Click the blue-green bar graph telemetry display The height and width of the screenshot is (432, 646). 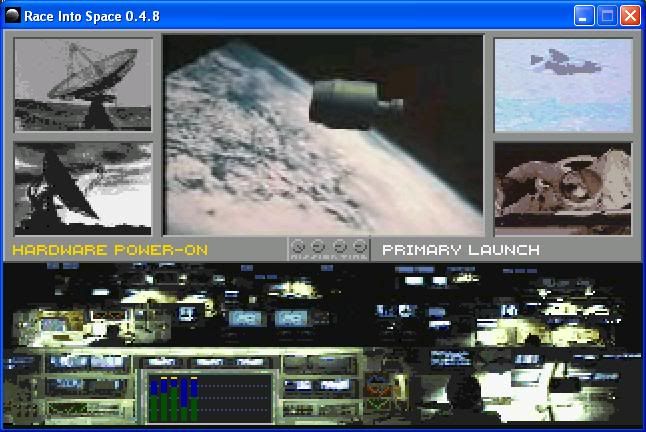(209, 398)
